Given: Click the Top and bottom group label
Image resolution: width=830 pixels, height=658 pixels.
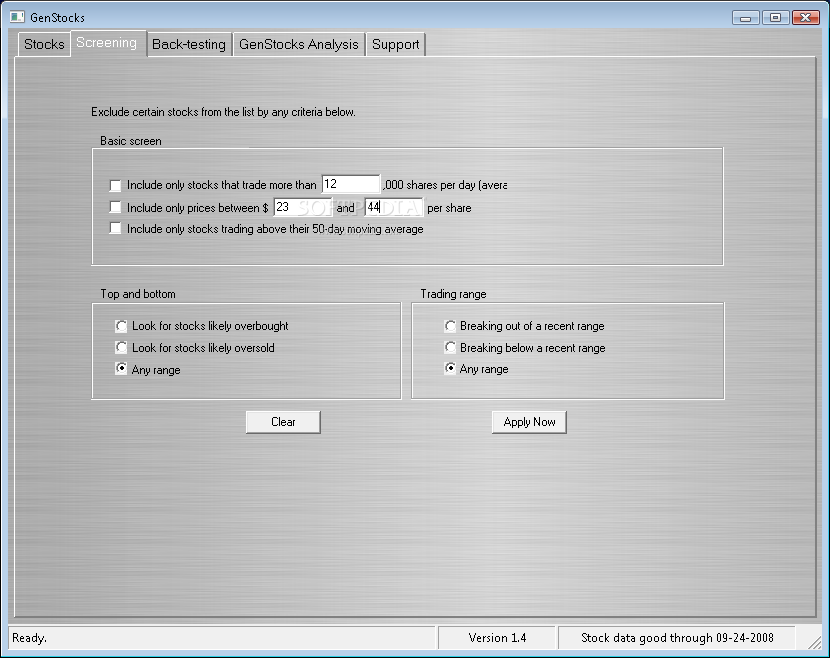Looking at the screenshot, I should 138,294.
